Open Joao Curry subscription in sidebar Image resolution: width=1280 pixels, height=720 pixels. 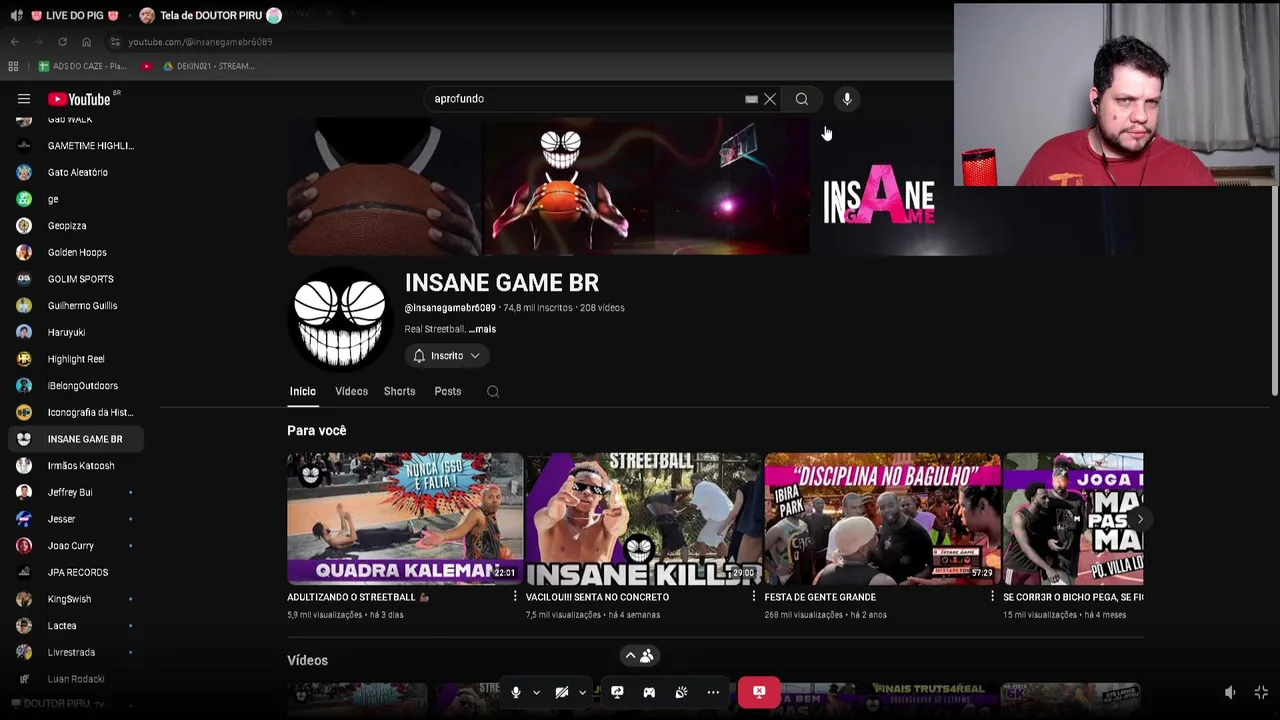point(75,546)
